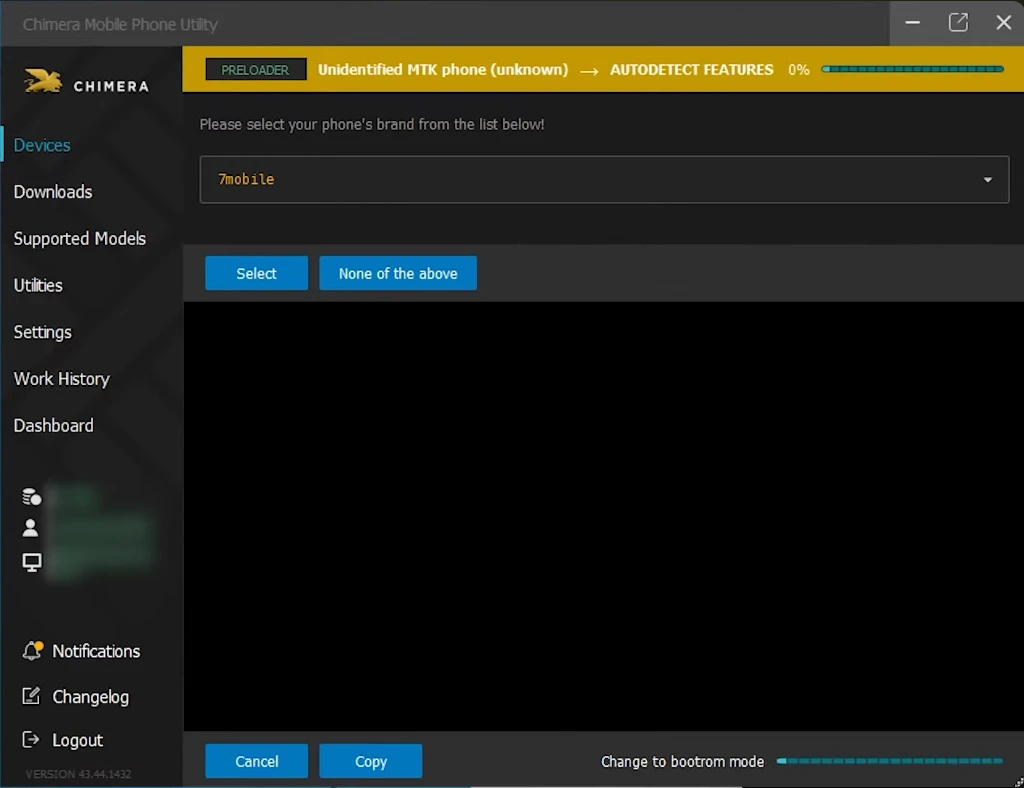1024x788 pixels.
Task: Open the 7mobile brand combo box
Action: pyautogui.click(x=590, y=180)
